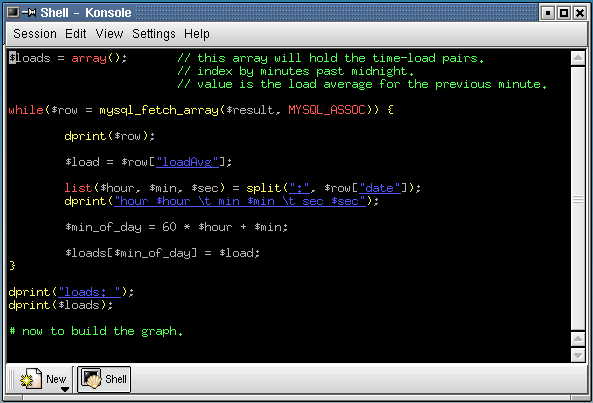The height and width of the screenshot is (403, 593).
Task: Open the Help menu
Action: tap(197, 34)
